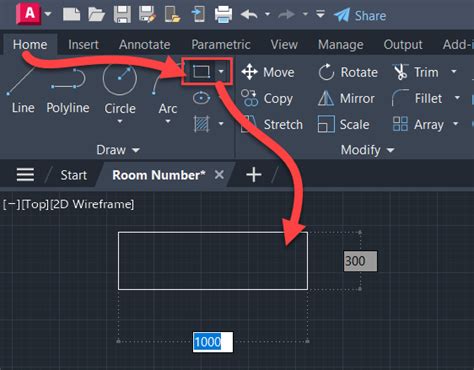
Task: Open the file tabs hamburger menu
Action: click(x=25, y=175)
